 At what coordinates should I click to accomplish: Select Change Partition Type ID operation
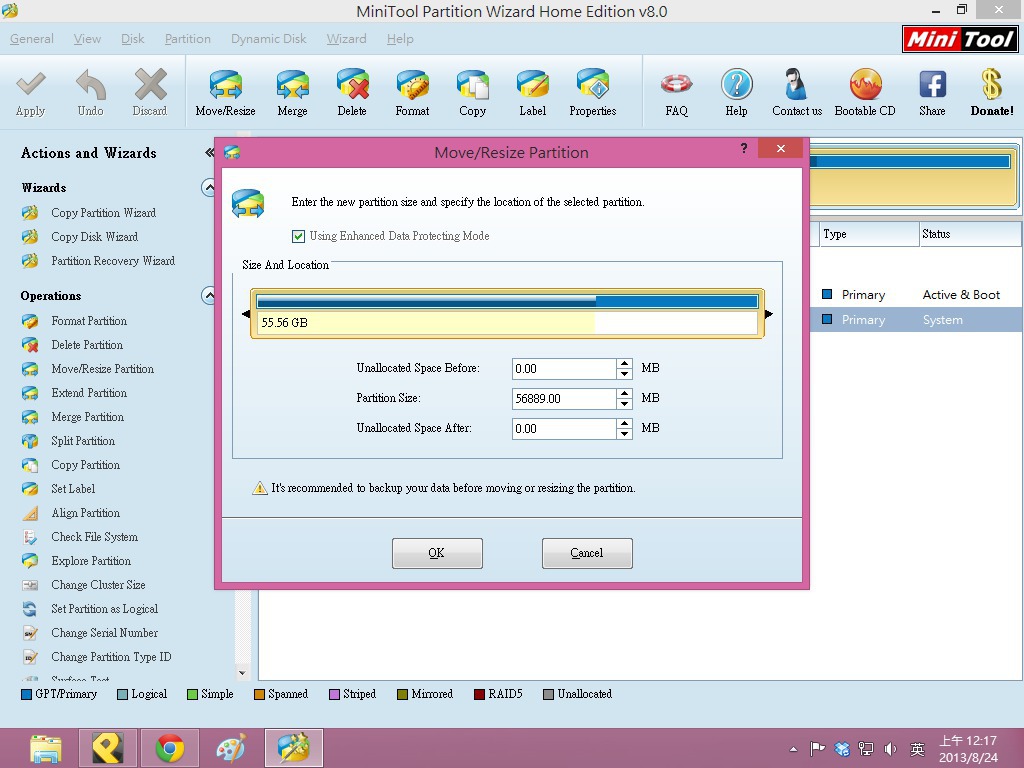111,657
